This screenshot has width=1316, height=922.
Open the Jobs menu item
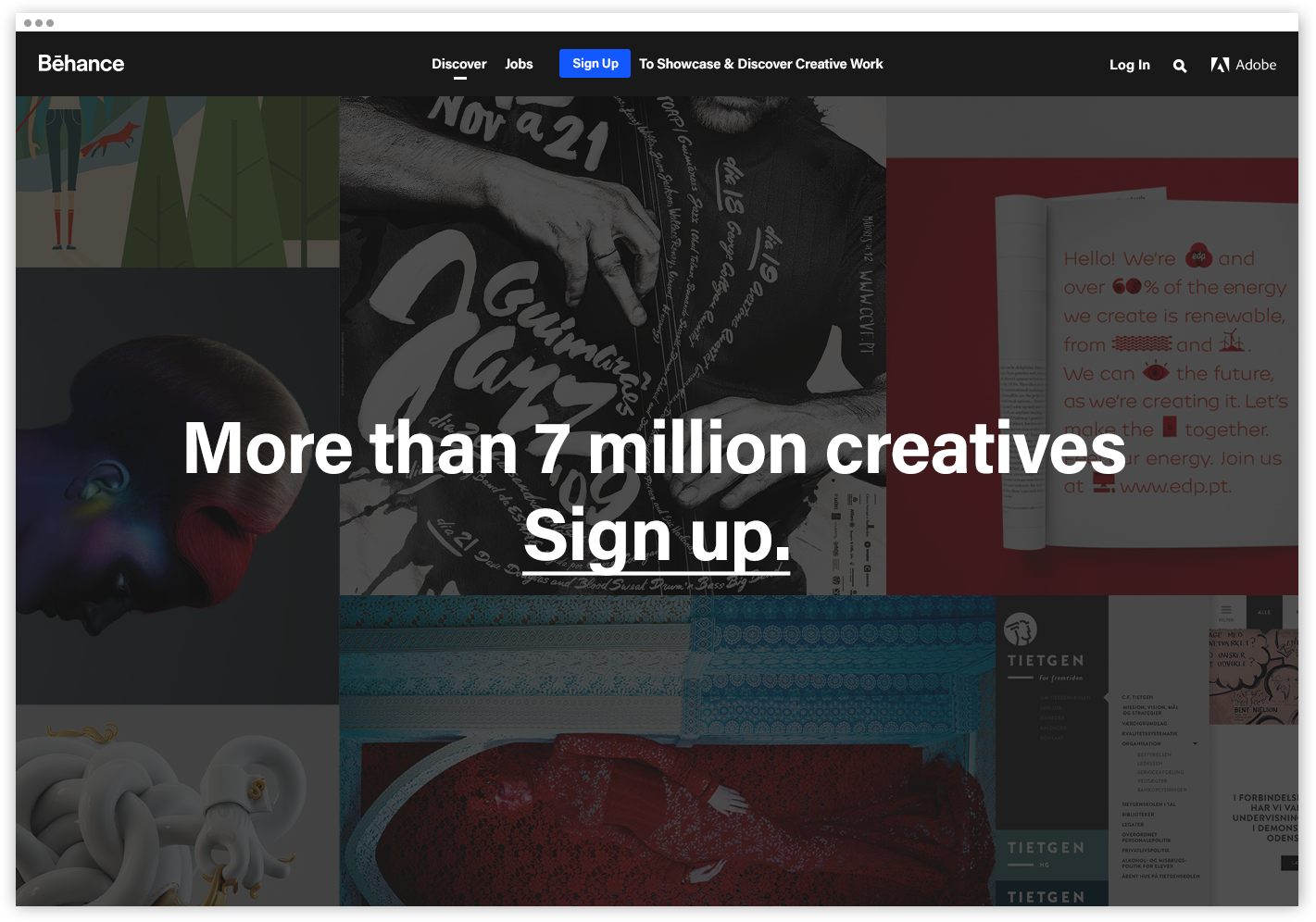(519, 64)
